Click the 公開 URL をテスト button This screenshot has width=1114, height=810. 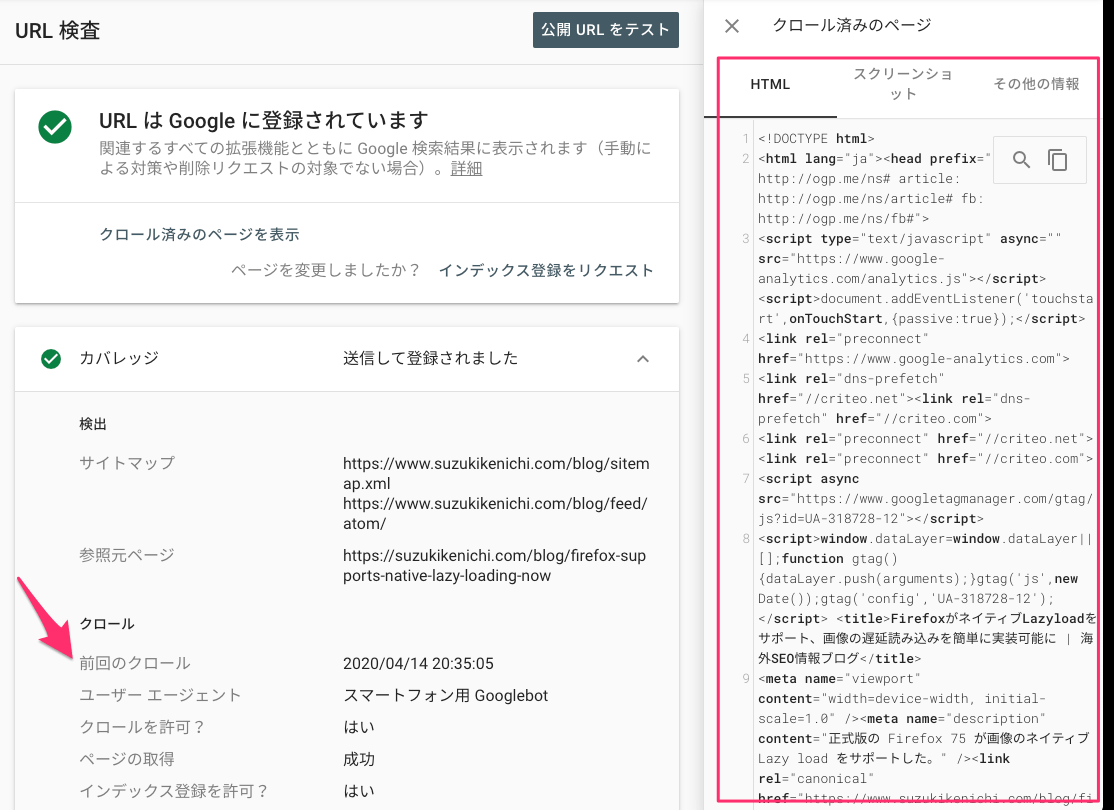pyautogui.click(x=605, y=30)
